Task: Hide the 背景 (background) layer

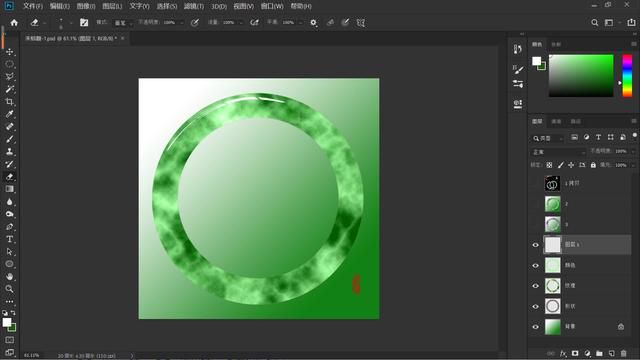Action: coord(536,327)
